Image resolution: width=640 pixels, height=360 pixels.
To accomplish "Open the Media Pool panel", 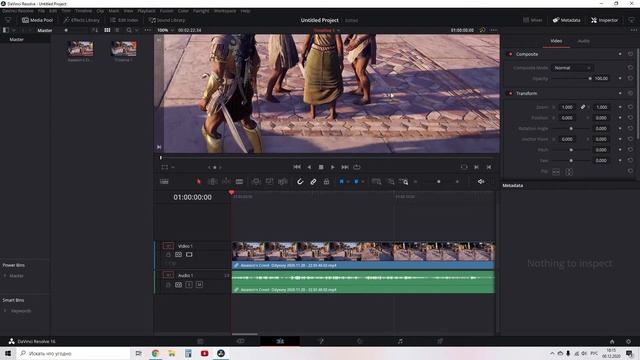I will click(x=37, y=20).
